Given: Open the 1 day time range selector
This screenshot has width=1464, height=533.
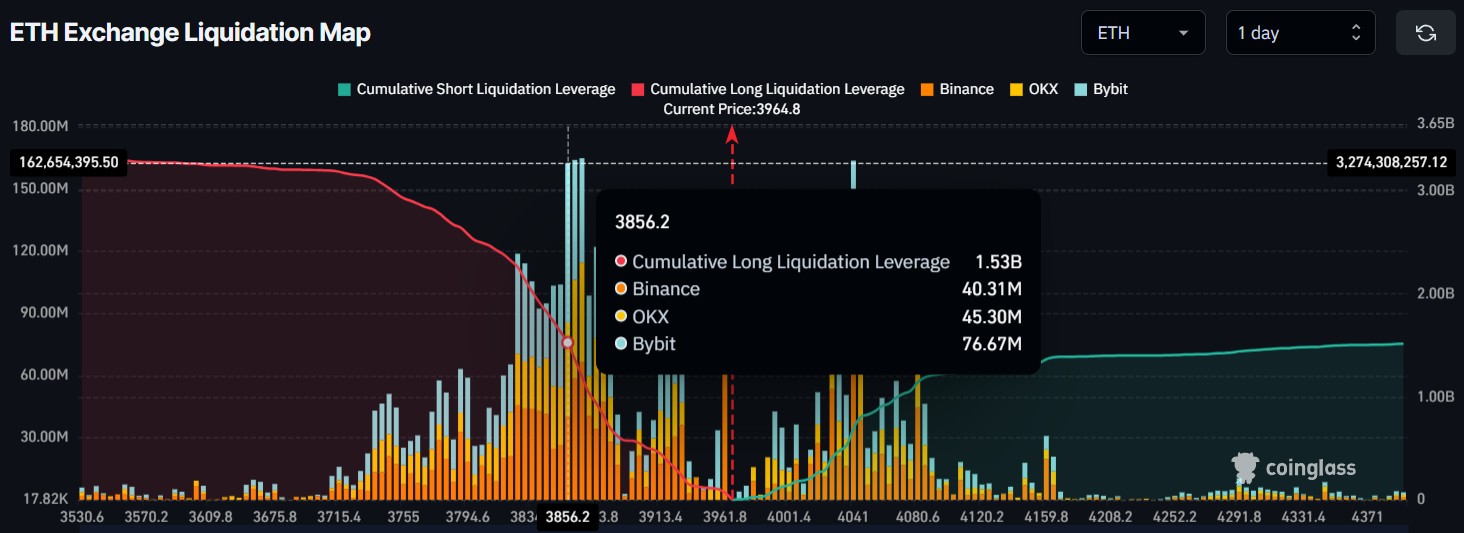Looking at the screenshot, I should coord(1300,33).
